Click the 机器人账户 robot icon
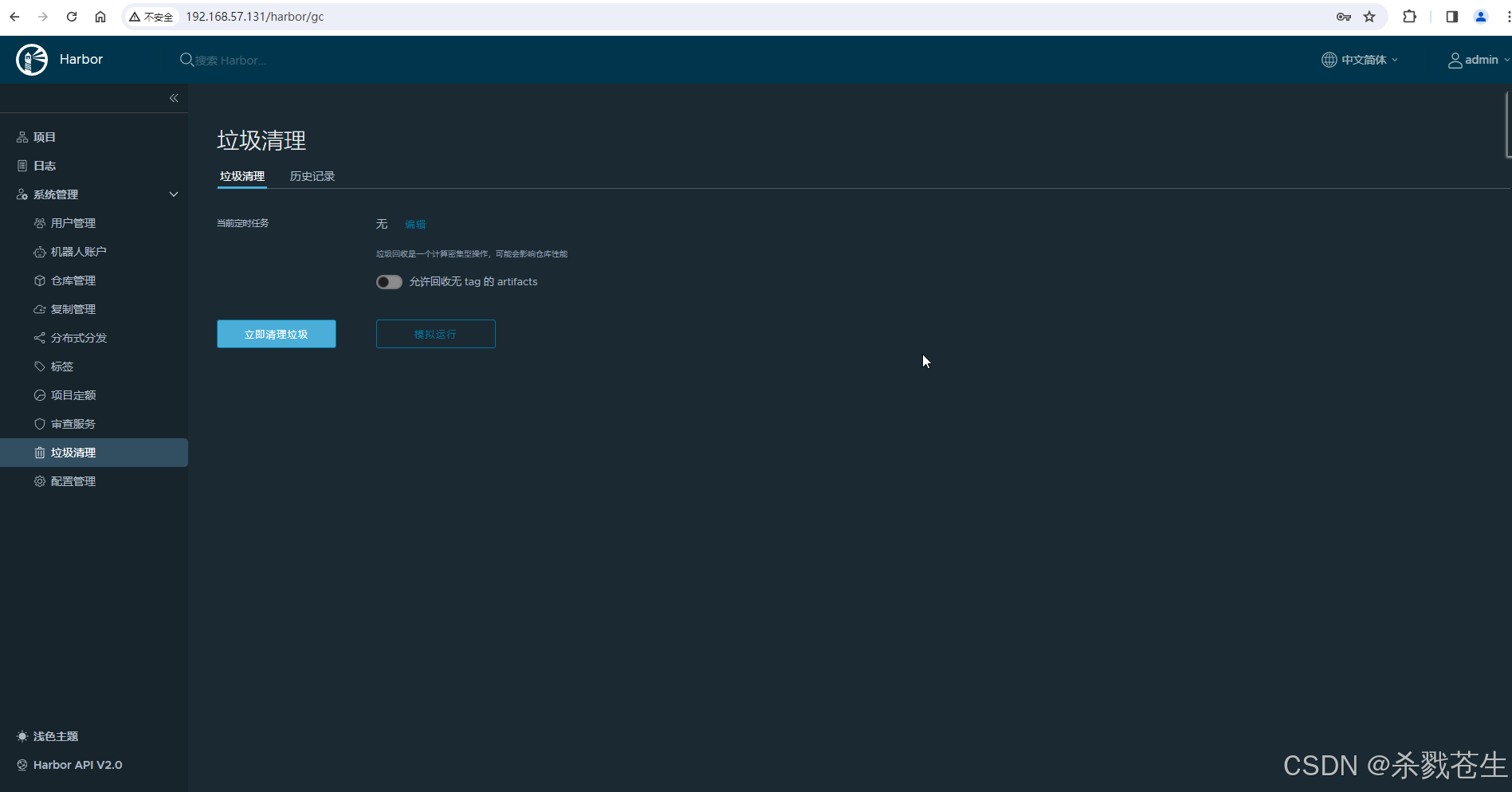 [x=40, y=252]
